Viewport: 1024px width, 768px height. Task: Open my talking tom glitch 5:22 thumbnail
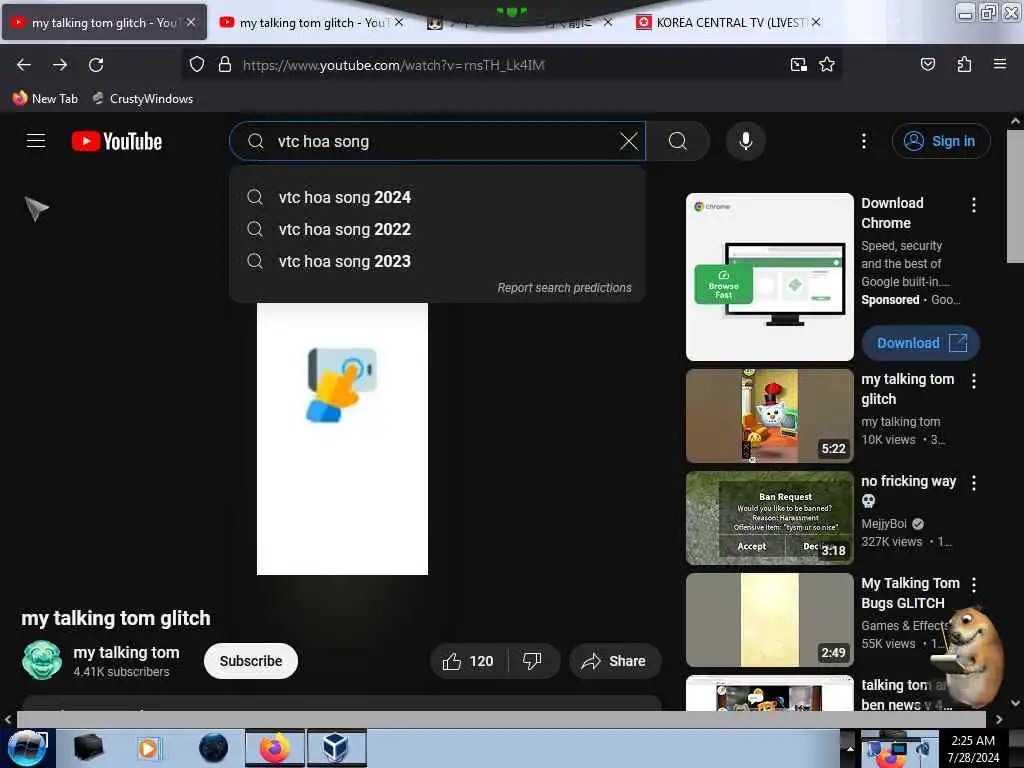coord(769,416)
